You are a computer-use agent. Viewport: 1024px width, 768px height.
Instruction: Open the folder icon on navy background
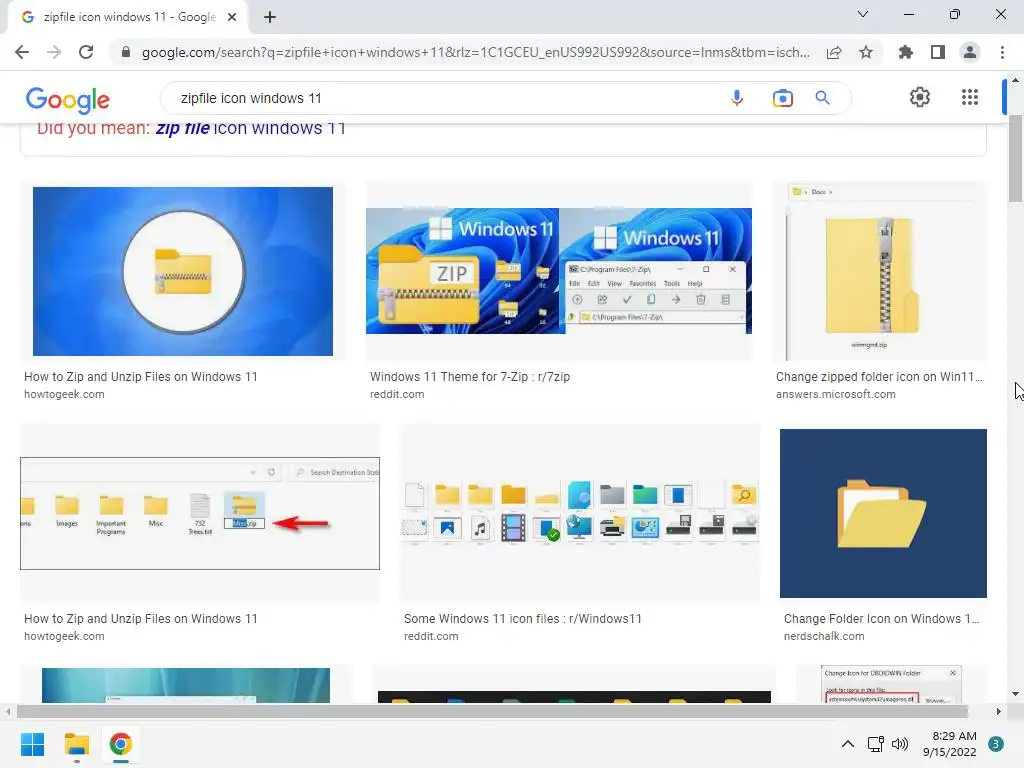[x=883, y=513]
